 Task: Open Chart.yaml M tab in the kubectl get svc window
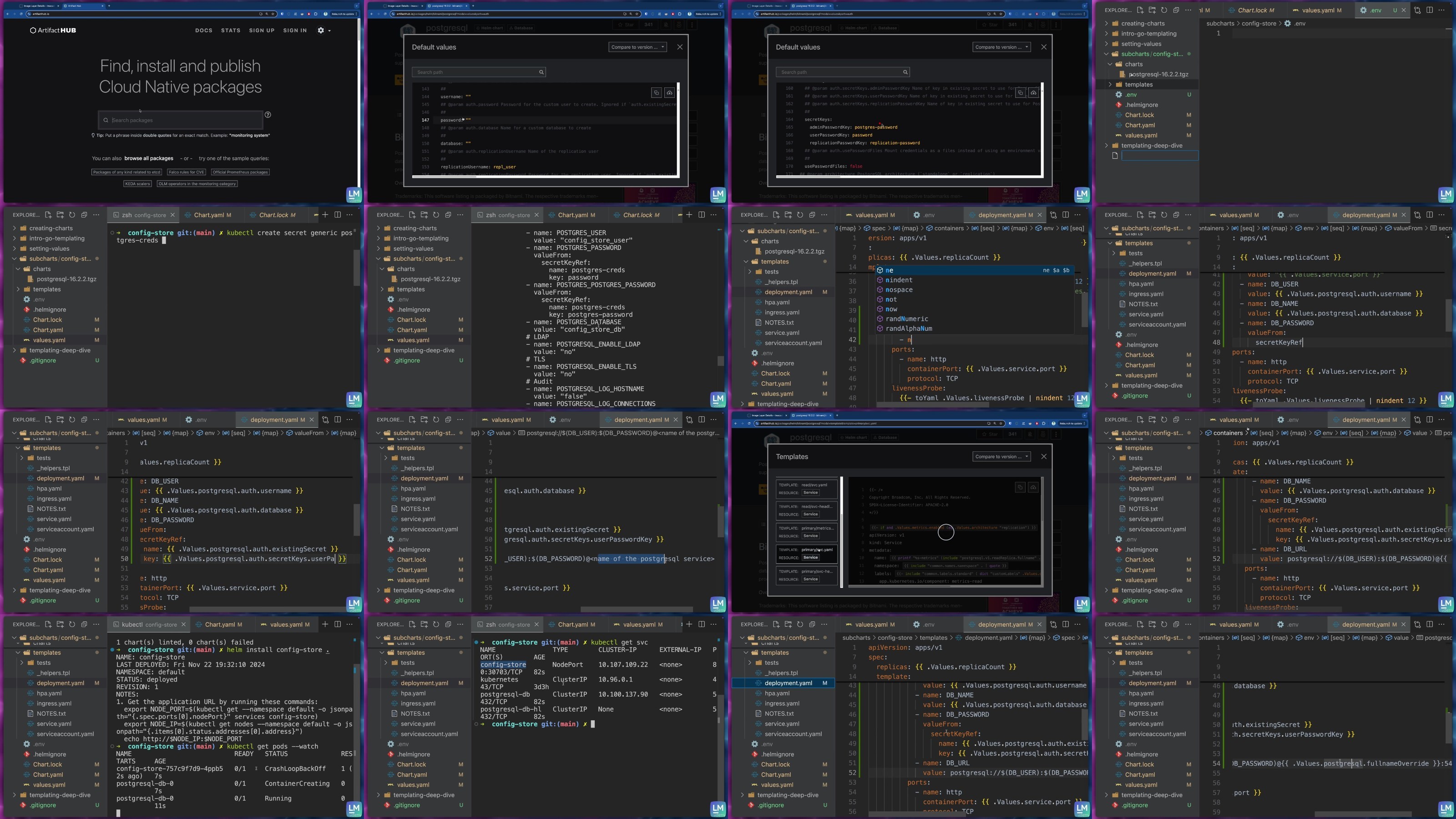coord(576,625)
